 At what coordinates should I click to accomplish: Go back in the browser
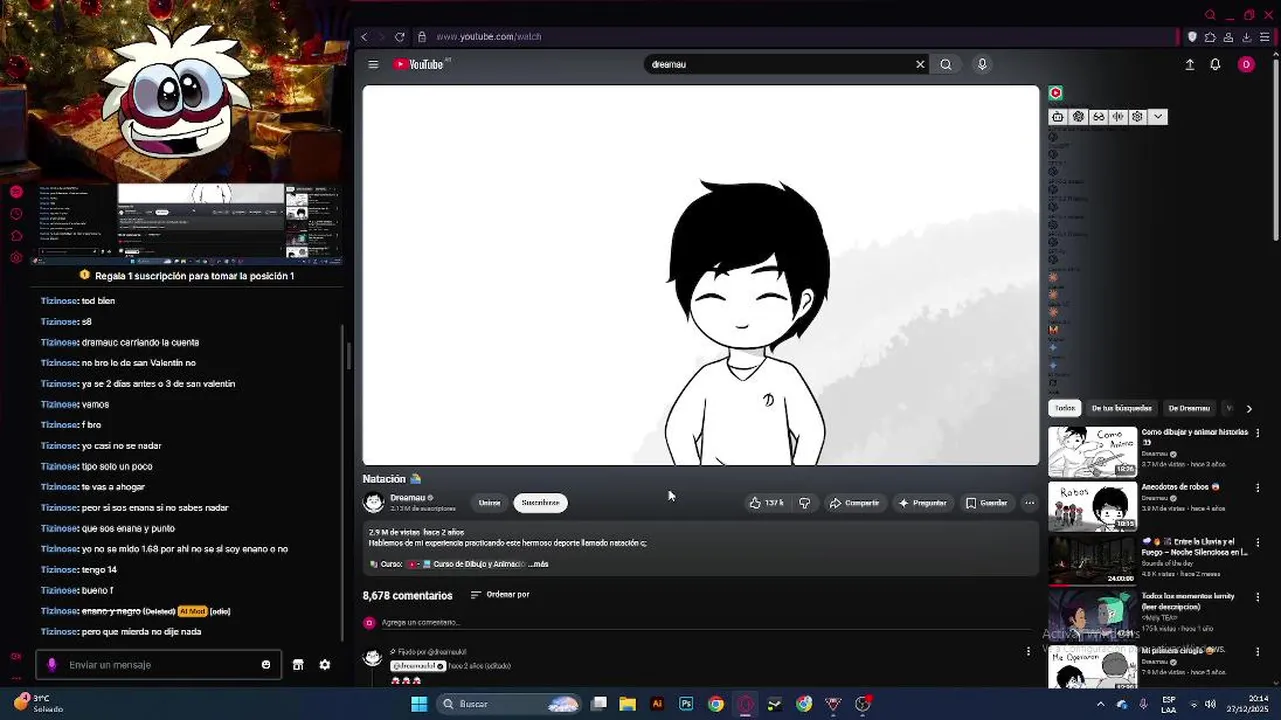(x=364, y=37)
